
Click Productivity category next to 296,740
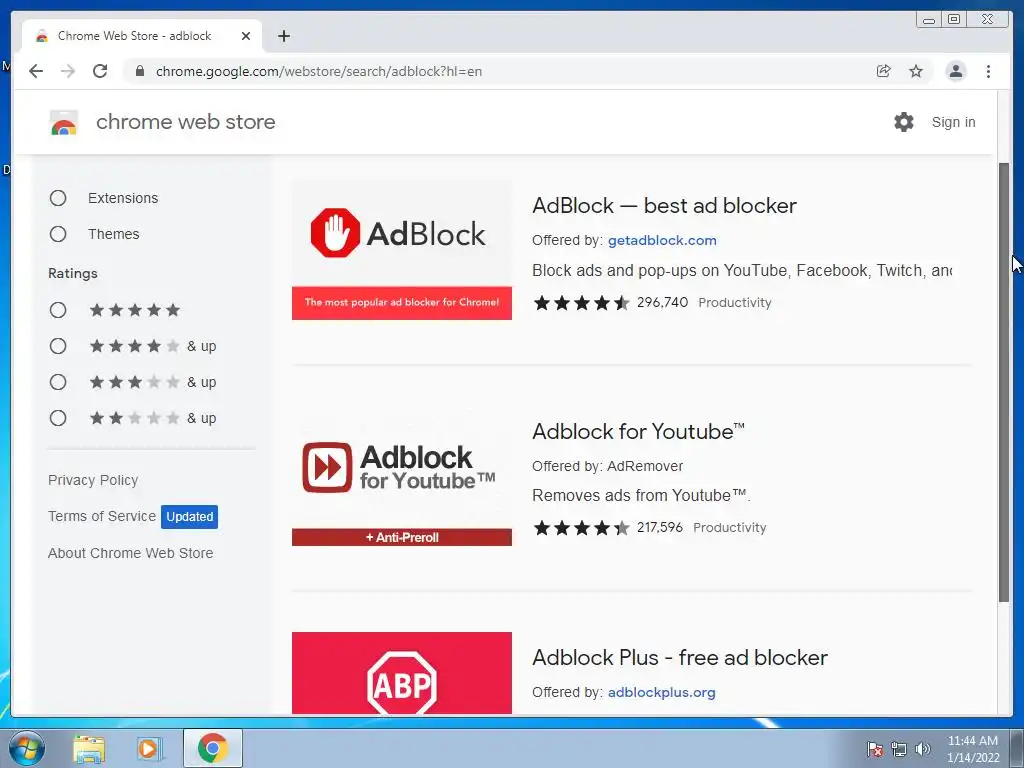pos(735,302)
